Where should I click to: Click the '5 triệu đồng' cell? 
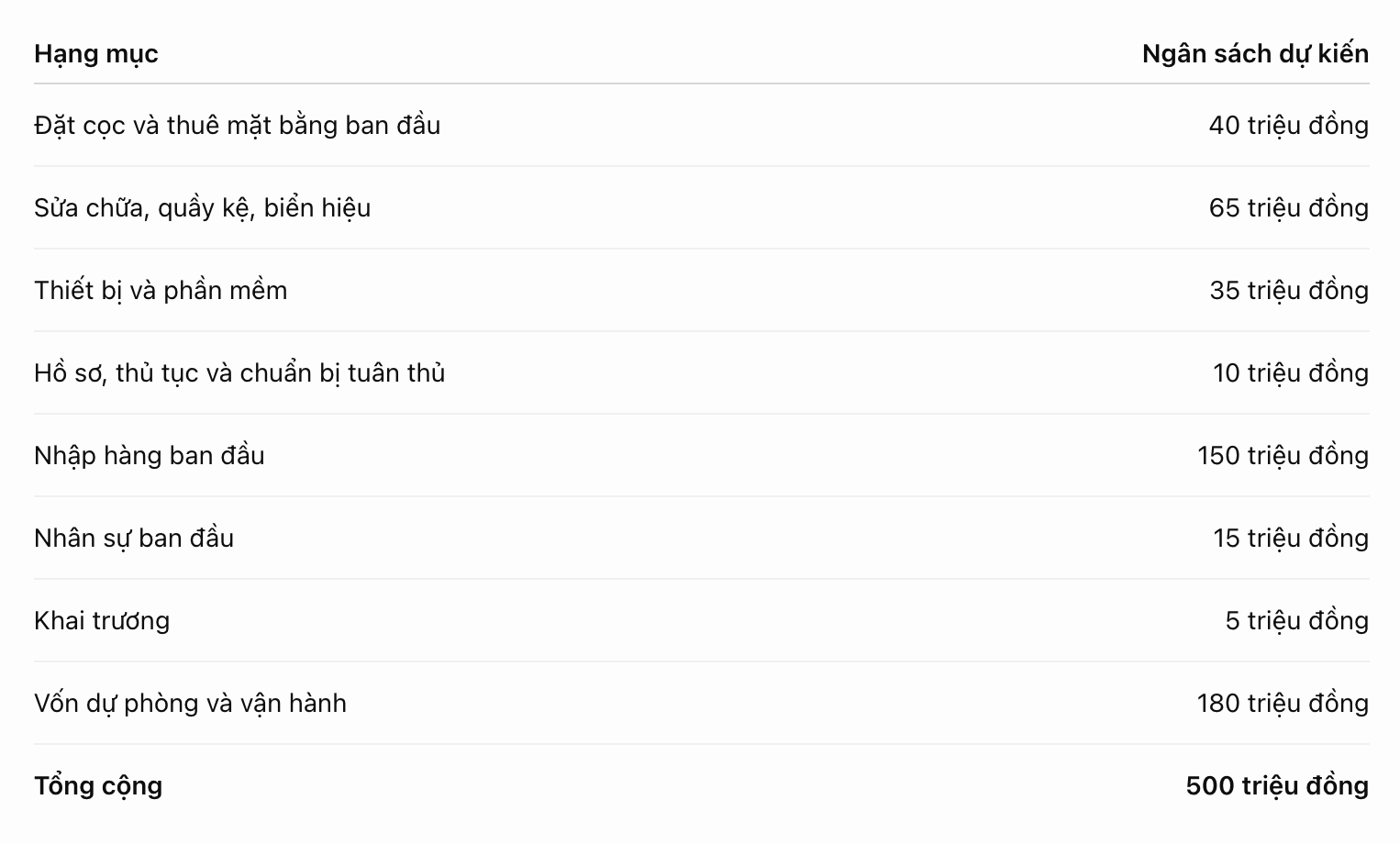coord(1296,621)
